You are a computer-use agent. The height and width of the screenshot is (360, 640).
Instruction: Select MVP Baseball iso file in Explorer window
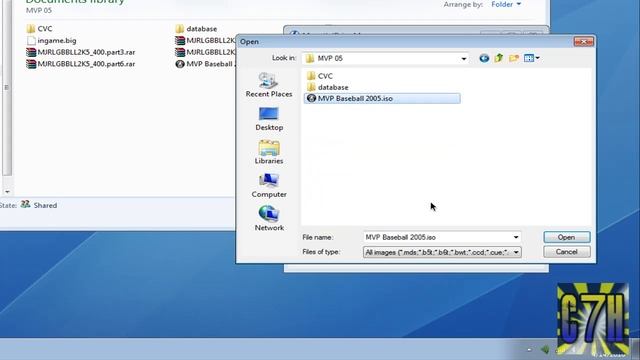(x=205, y=64)
